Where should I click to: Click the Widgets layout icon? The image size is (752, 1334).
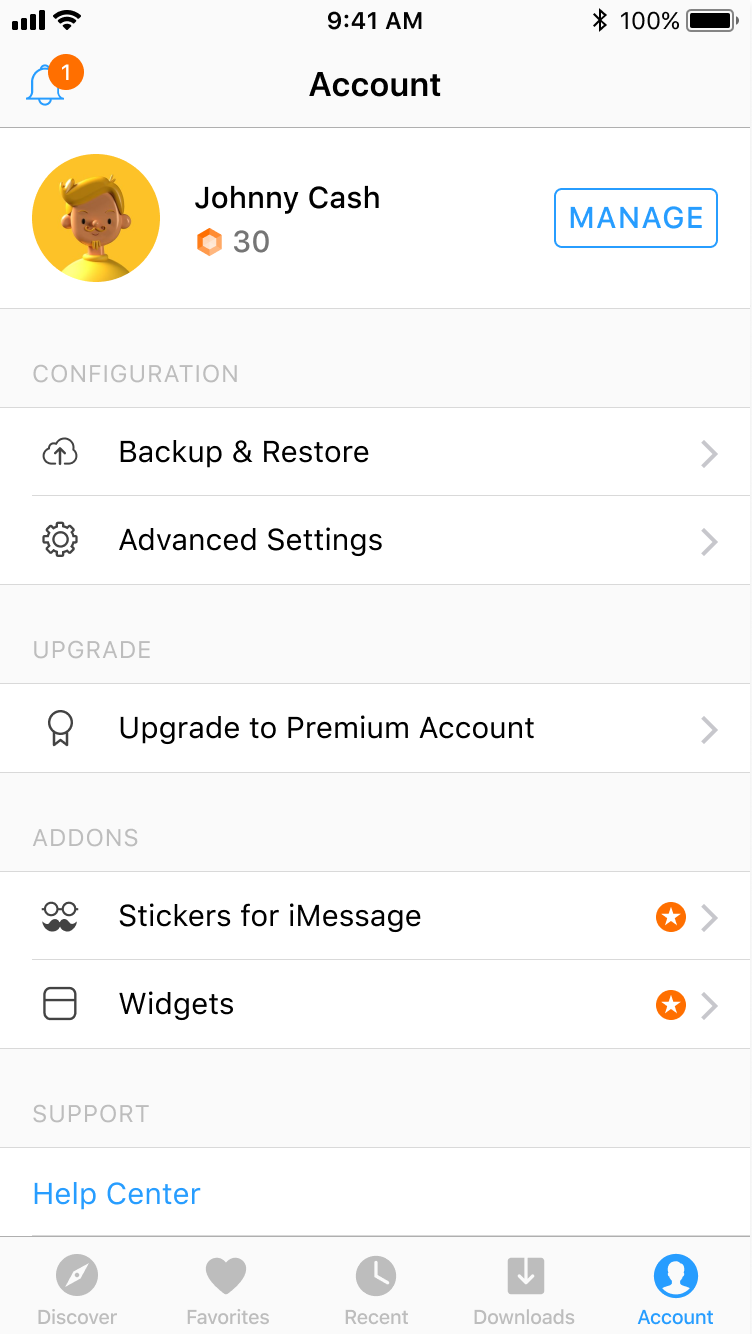pyautogui.click(x=60, y=1004)
